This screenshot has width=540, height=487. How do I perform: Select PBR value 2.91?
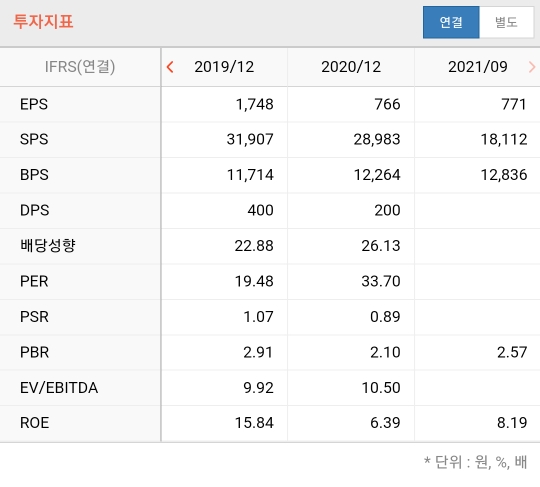(x=258, y=353)
